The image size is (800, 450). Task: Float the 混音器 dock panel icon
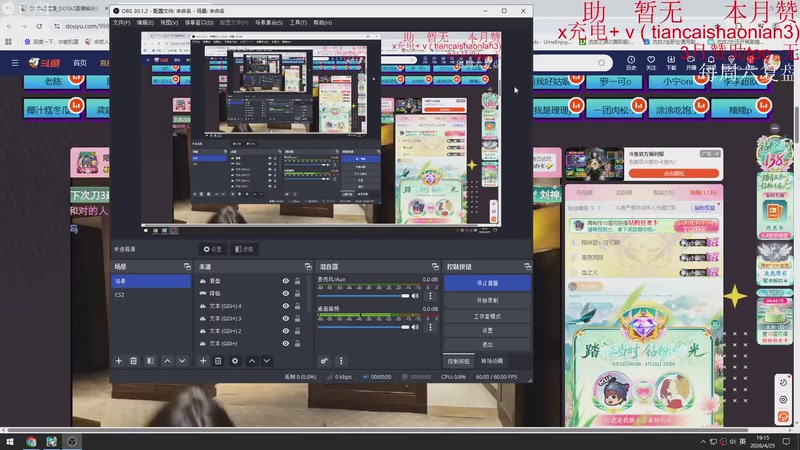click(x=435, y=266)
